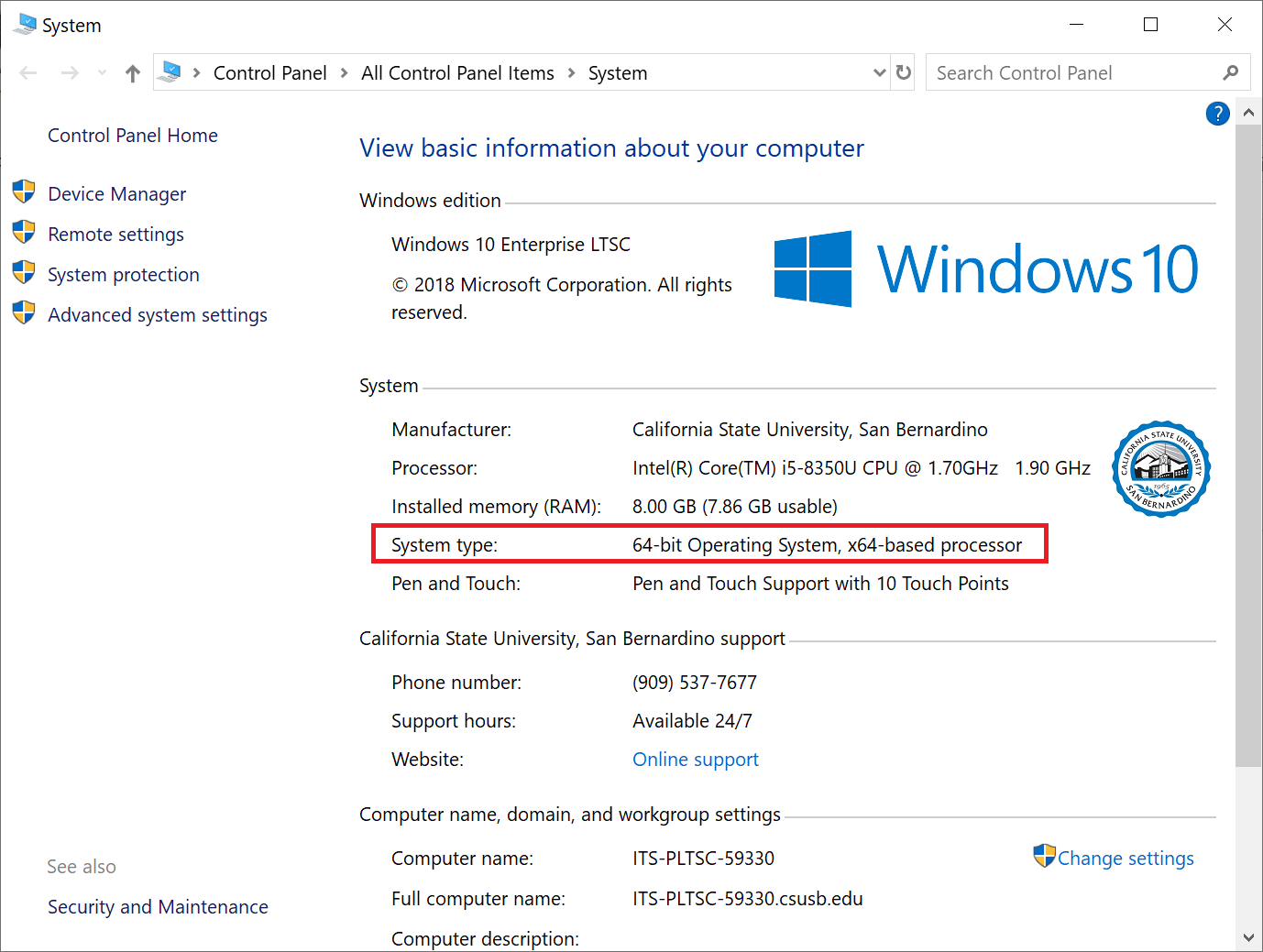Click the shield icon next to System protection

click(24, 273)
